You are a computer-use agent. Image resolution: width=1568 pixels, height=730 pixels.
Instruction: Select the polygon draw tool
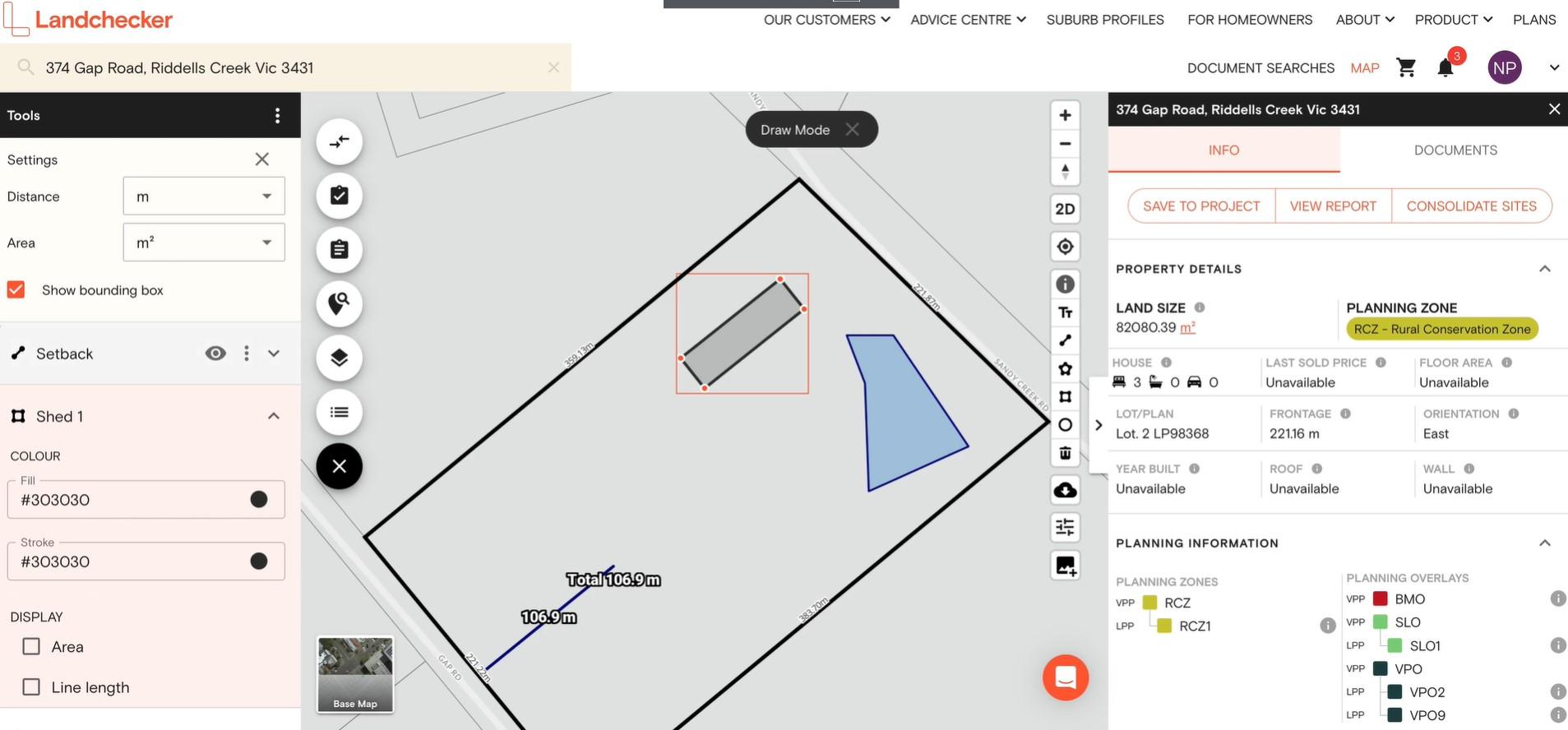tap(1065, 396)
